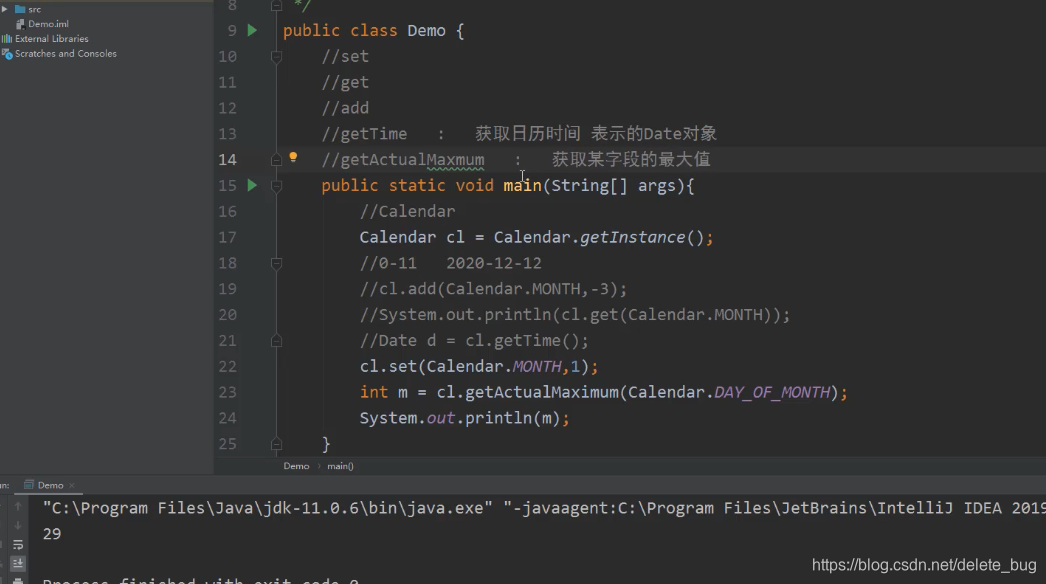Image resolution: width=1046 pixels, height=584 pixels.
Task: Collapse the comment block at line 10
Action: 276,57
